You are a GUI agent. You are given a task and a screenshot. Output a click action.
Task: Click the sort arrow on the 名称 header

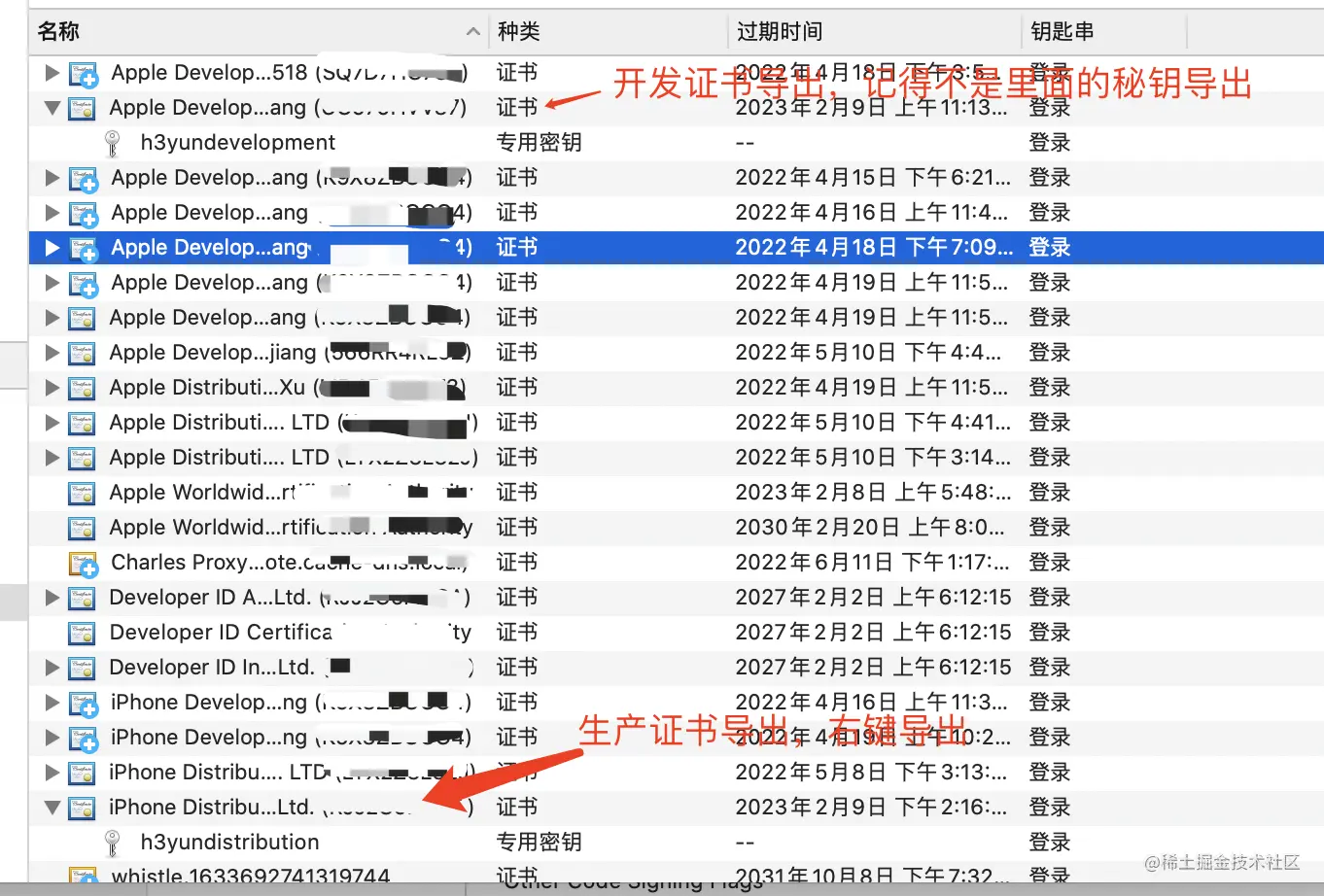tap(473, 30)
